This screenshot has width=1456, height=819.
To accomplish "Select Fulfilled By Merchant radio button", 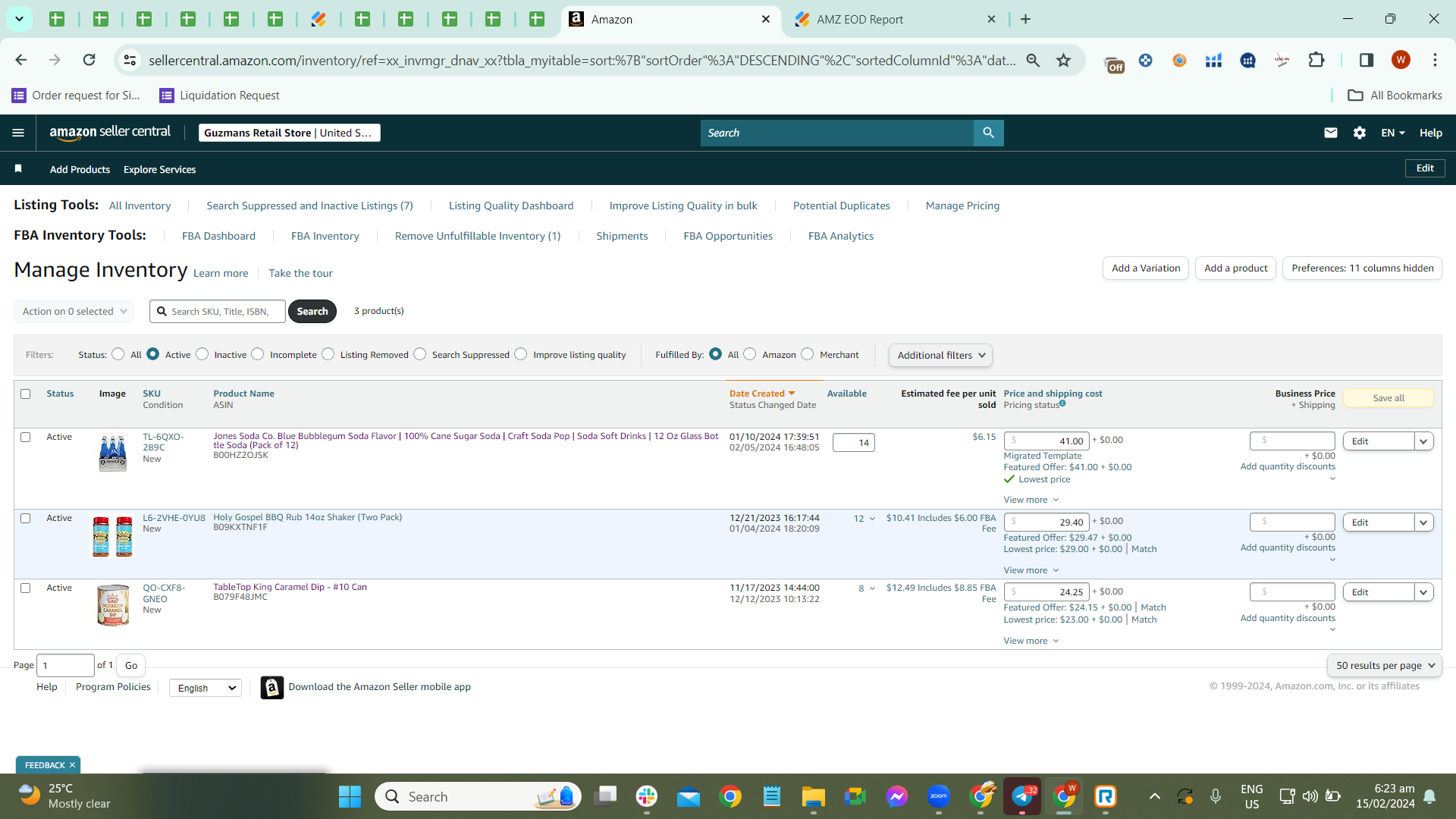I will coord(808,354).
